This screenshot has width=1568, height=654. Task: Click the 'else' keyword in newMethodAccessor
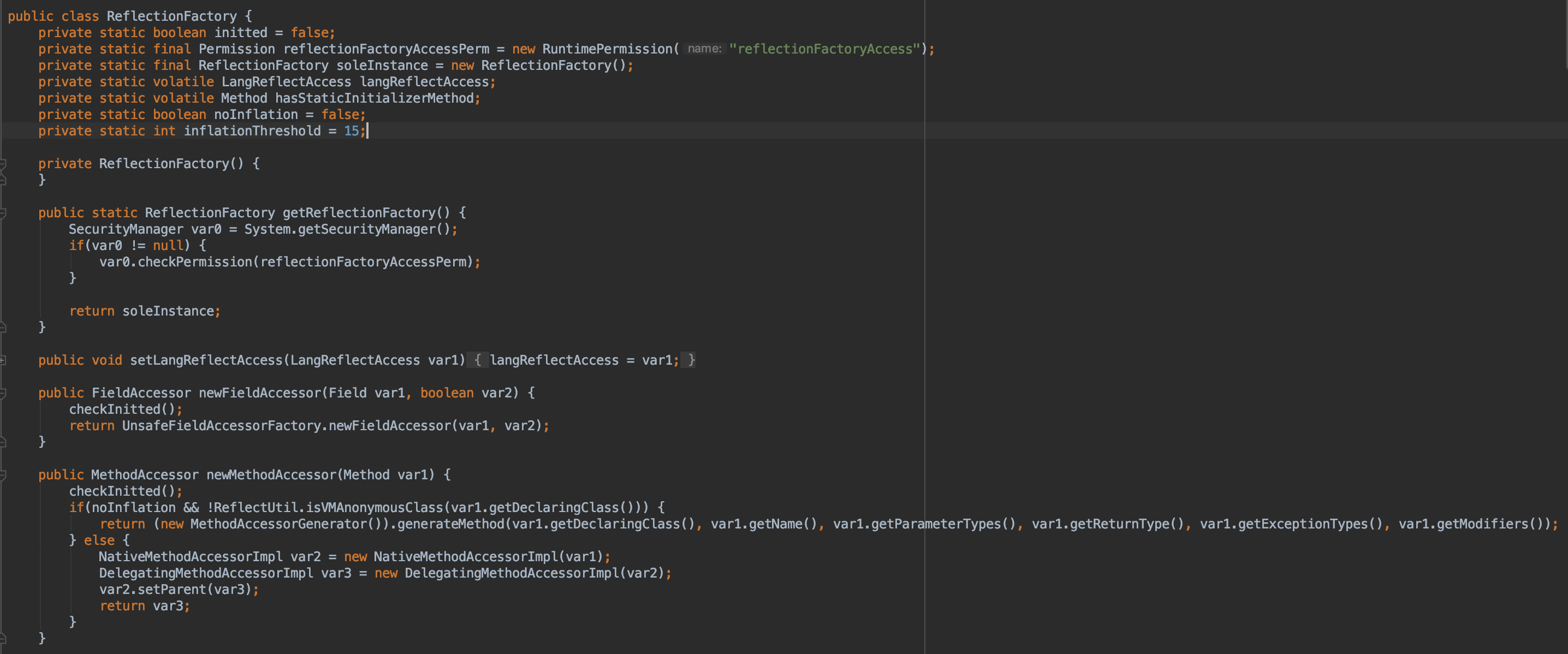(x=99, y=540)
